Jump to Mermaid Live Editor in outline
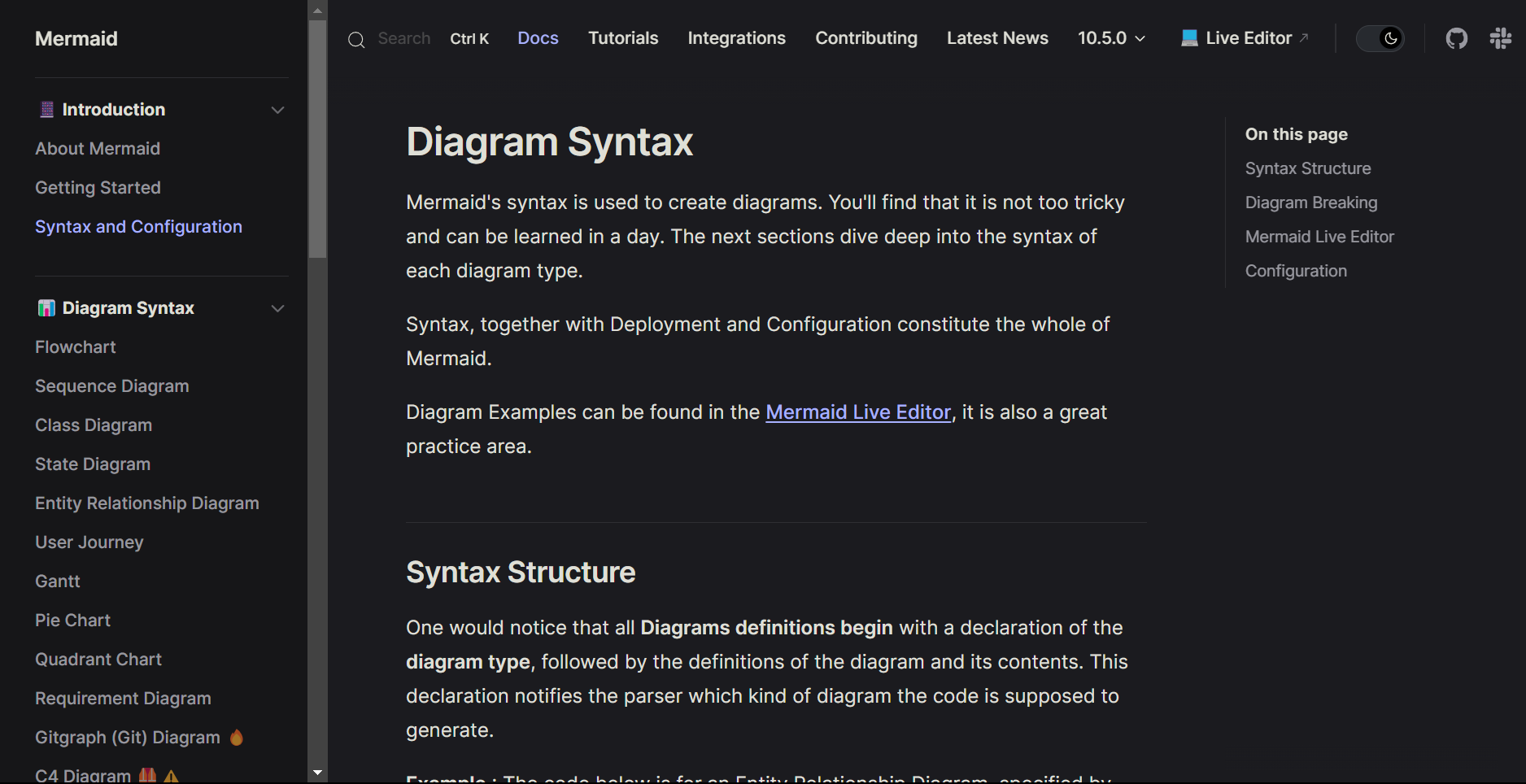Image resolution: width=1526 pixels, height=784 pixels. [x=1319, y=237]
